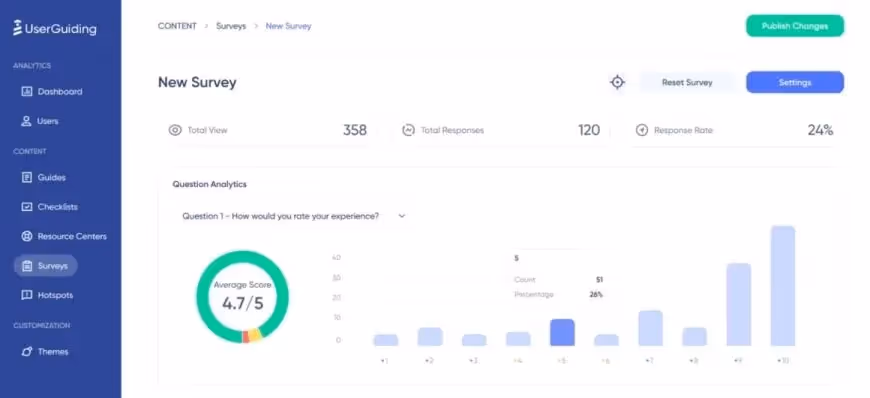Open Hotspots from the sidebar
Viewport: 870px width, 398px height.
click(47, 295)
